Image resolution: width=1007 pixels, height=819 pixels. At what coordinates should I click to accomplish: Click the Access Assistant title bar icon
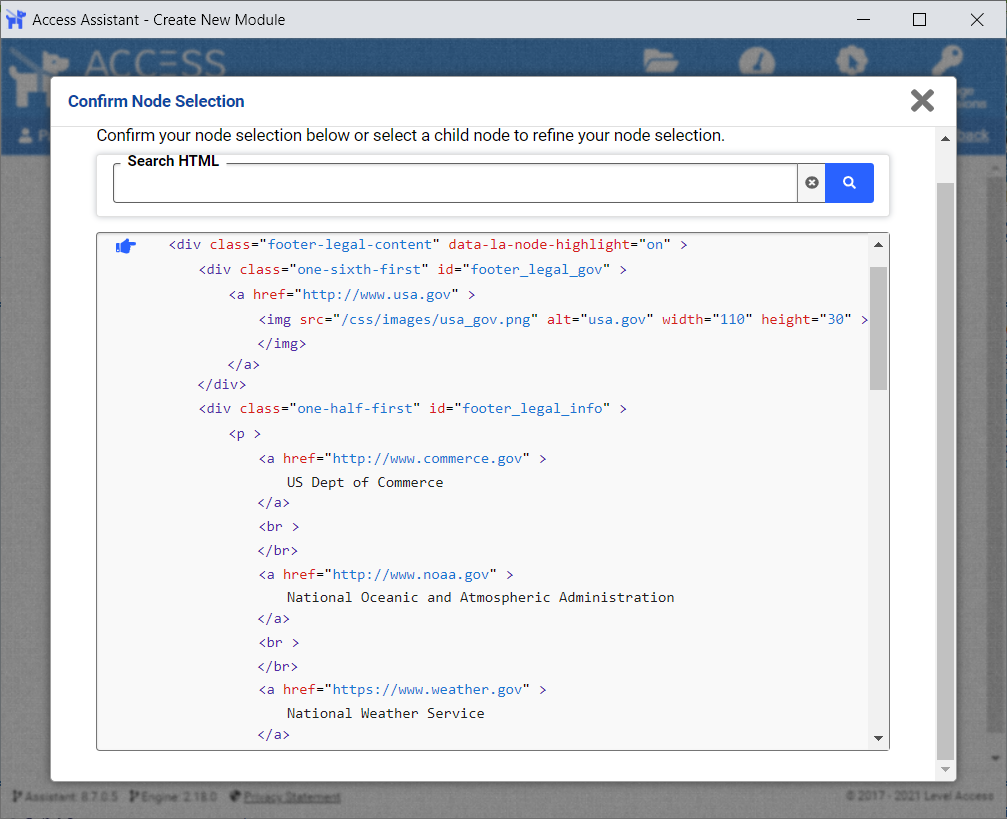(x=15, y=19)
